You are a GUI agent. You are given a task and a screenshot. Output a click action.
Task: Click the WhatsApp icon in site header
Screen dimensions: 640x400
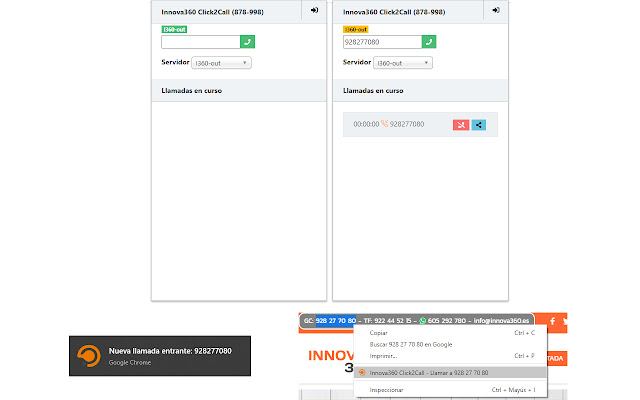tap(422, 321)
